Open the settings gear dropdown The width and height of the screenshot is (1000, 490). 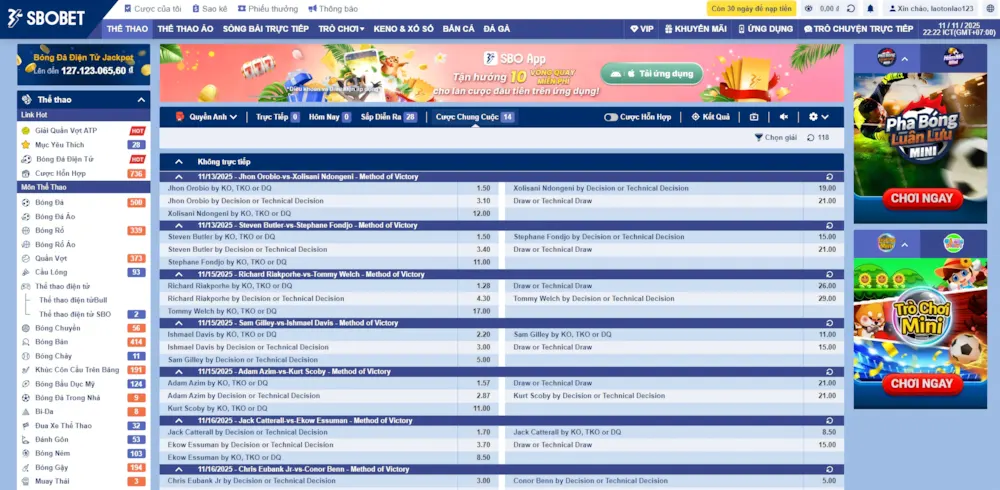[817, 117]
